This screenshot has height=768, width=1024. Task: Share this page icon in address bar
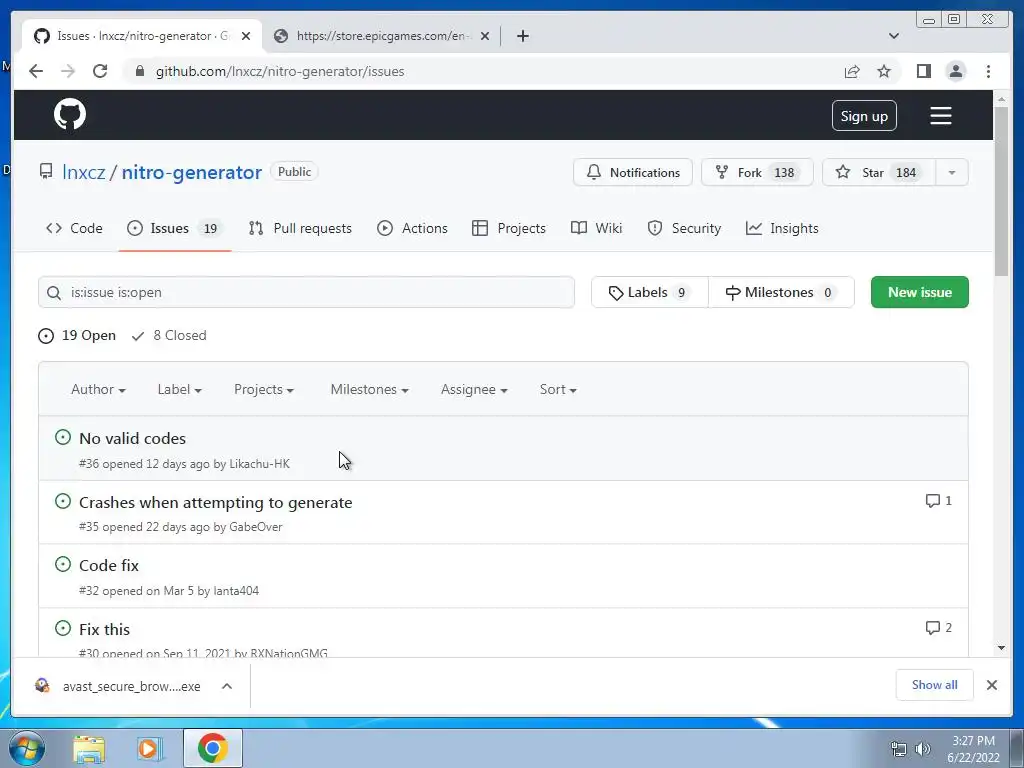tap(852, 71)
